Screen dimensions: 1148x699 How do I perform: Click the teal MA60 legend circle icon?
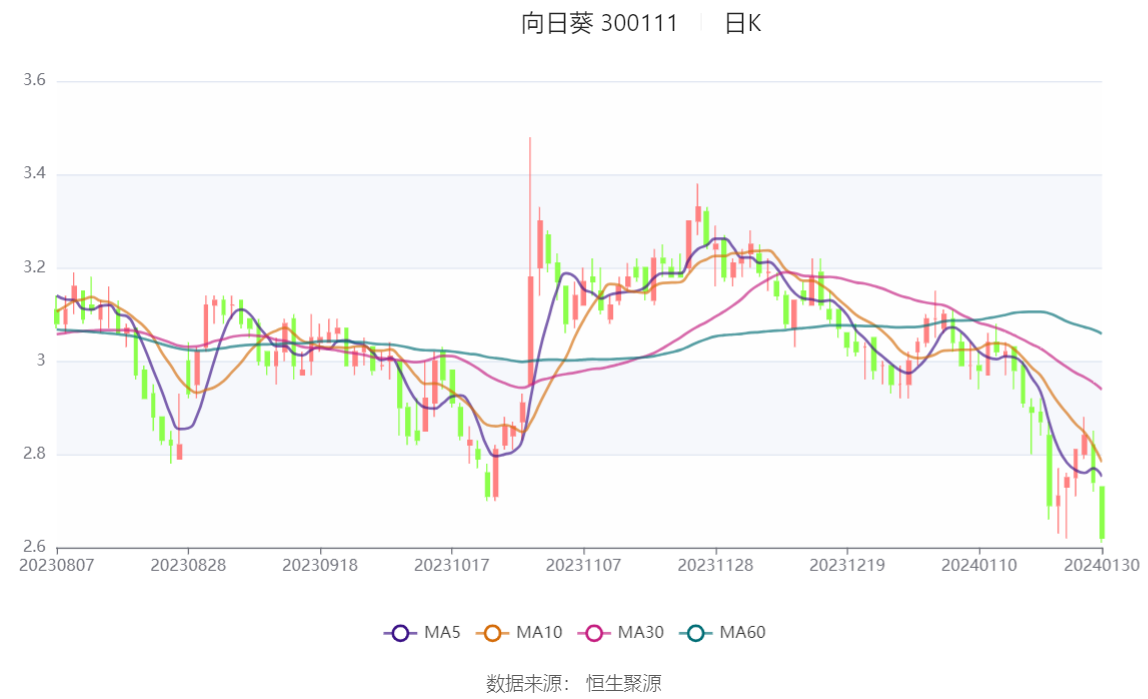tap(696, 632)
